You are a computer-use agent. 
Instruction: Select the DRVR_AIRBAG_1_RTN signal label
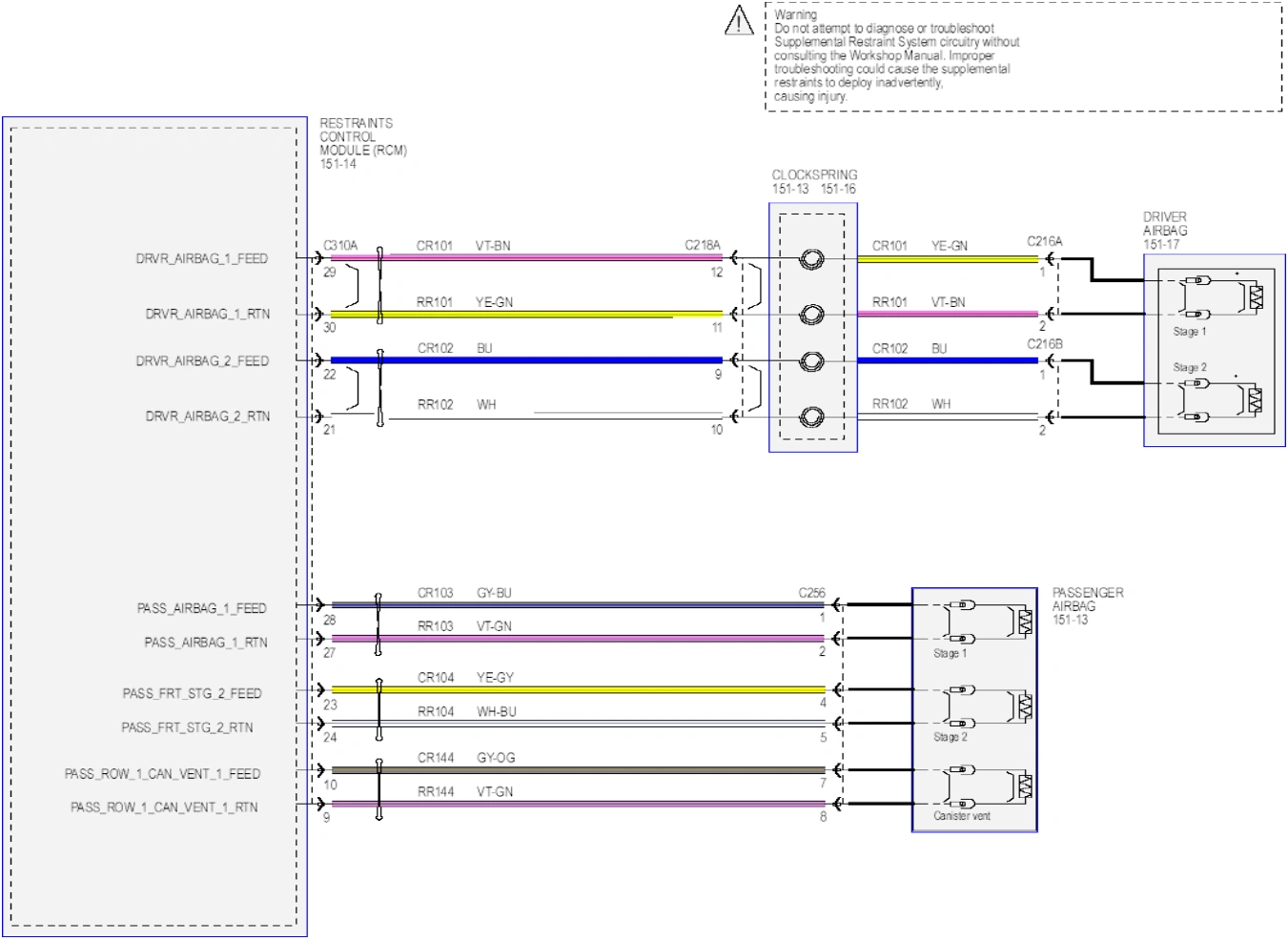(207, 314)
